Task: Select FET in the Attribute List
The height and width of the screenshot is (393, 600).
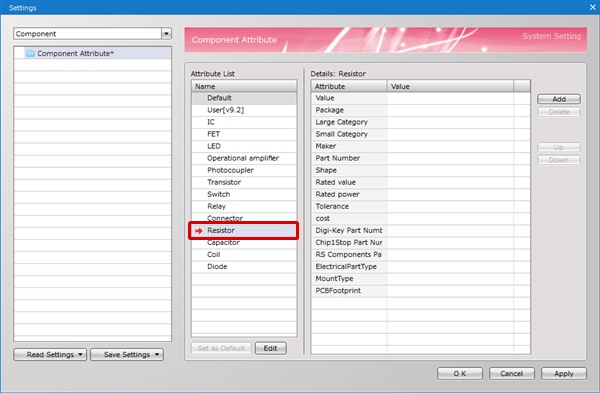Action: [x=244, y=134]
